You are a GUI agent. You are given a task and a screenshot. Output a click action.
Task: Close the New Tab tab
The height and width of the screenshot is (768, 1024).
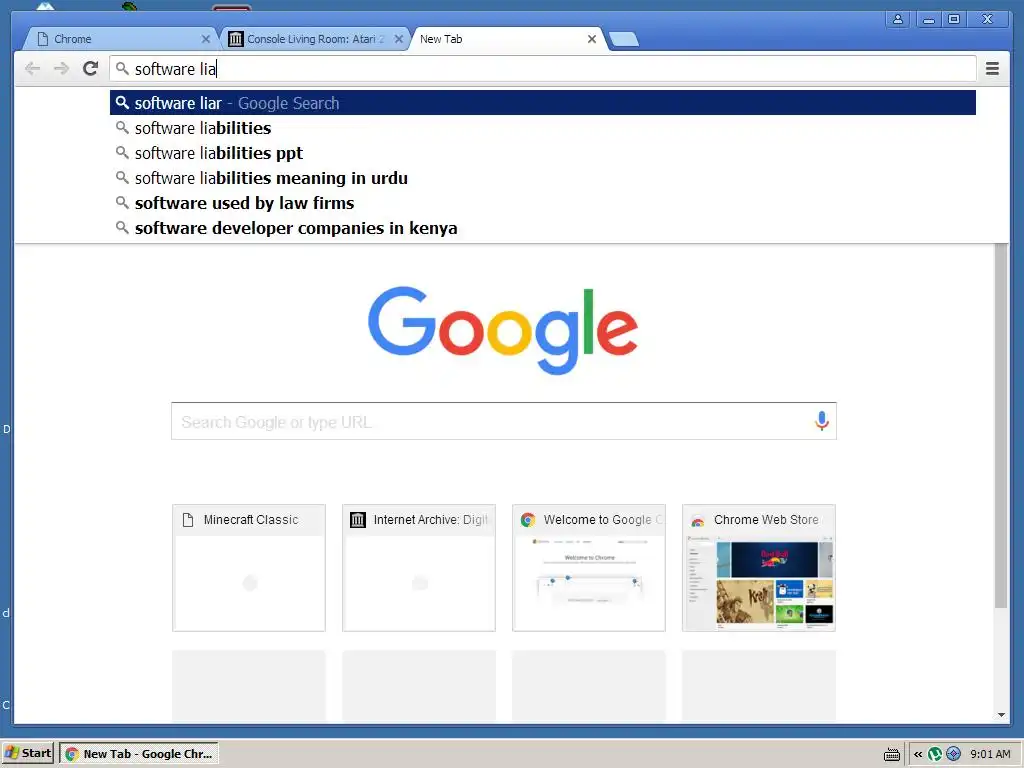[x=592, y=39]
